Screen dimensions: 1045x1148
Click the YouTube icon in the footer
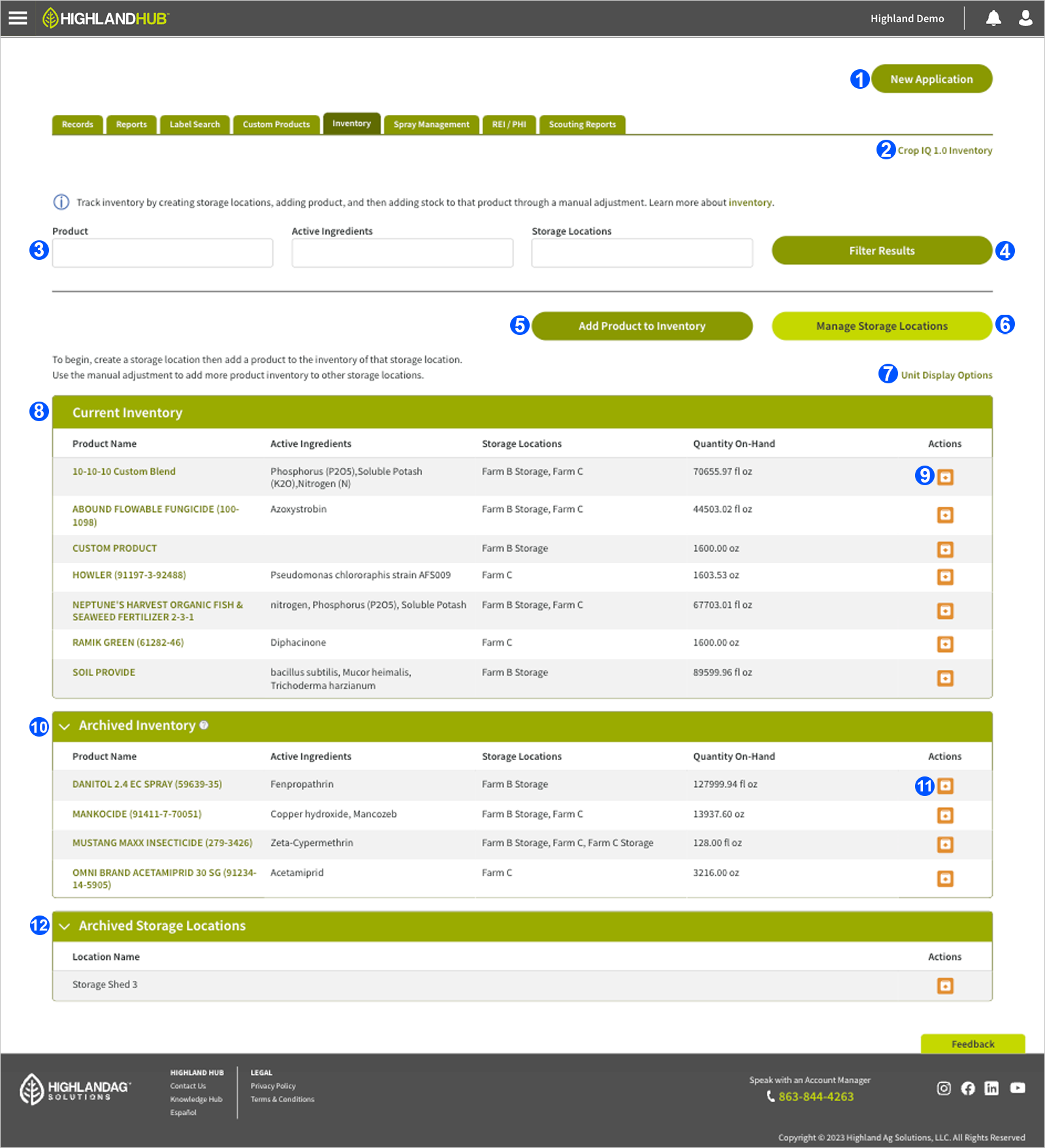coord(1017,1089)
